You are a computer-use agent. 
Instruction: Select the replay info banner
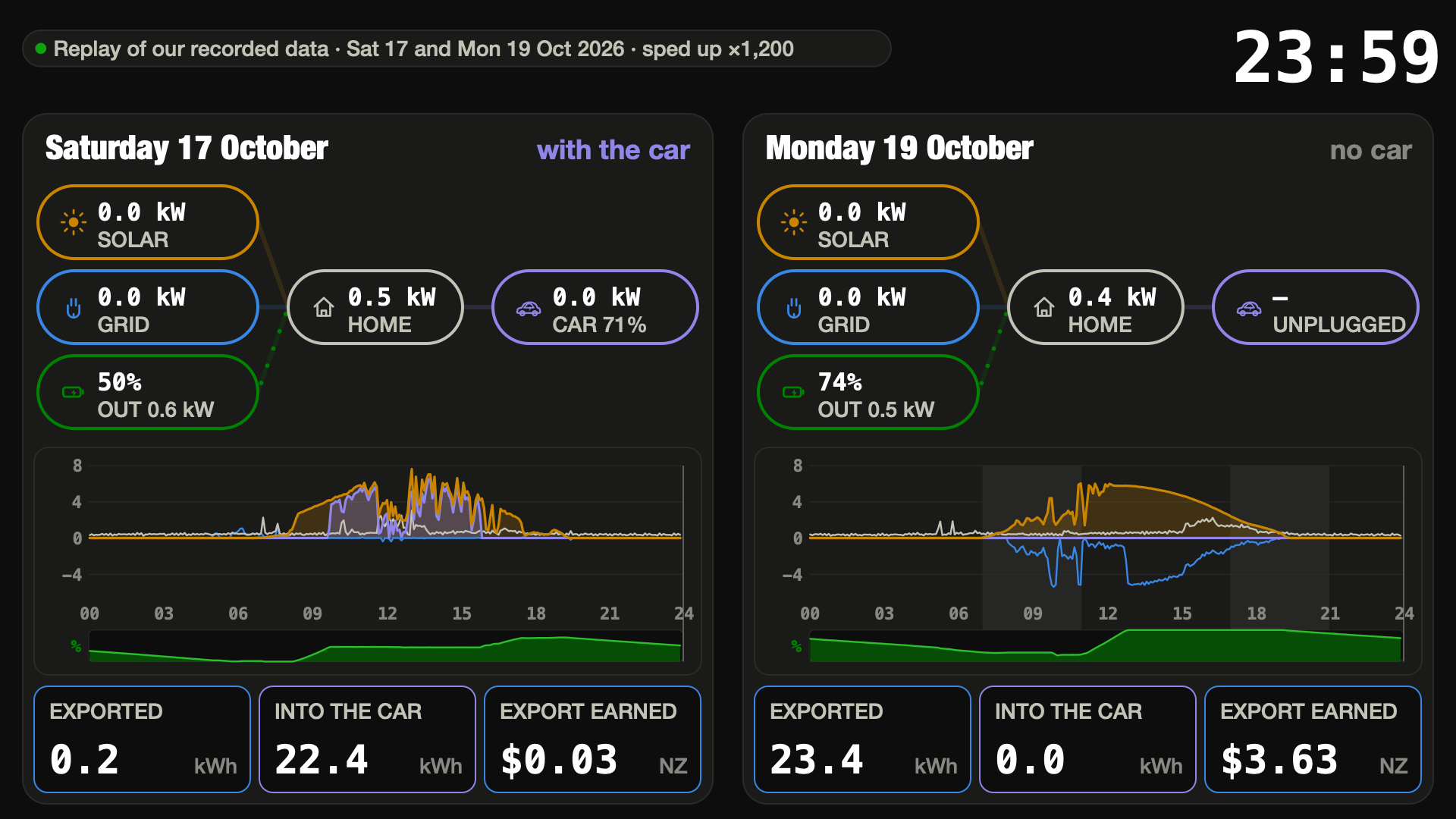pyautogui.click(x=457, y=49)
